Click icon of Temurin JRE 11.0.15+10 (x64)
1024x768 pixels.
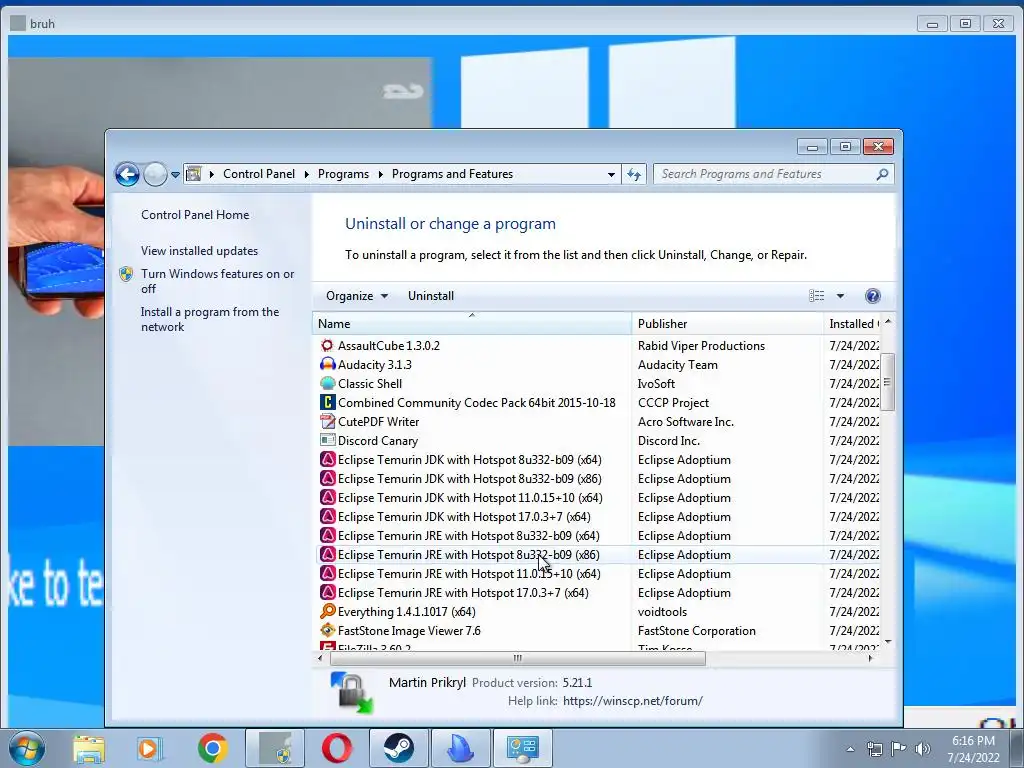pyautogui.click(x=327, y=573)
